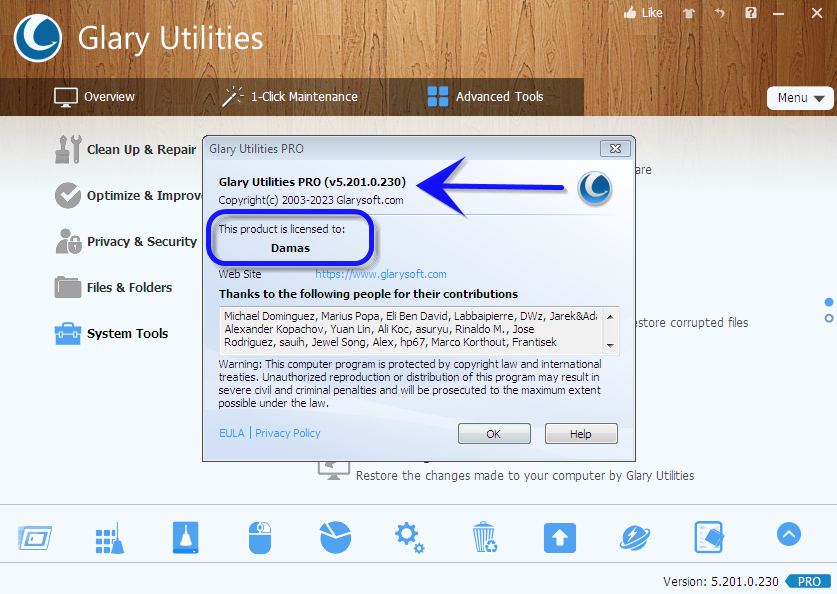This screenshot has height=594, width=837.
Task: Open the file eraser document icon
Action: [x=709, y=537]
